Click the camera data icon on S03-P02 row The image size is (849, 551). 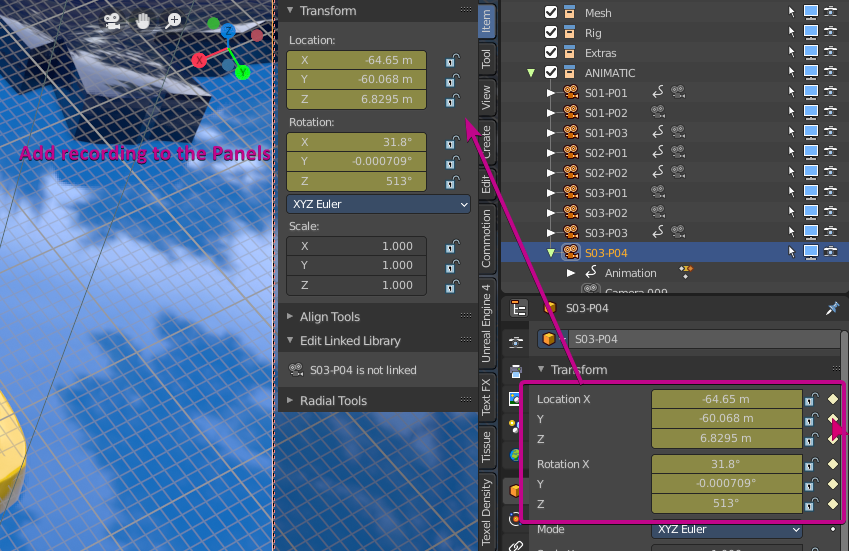(x=658, y=212)
